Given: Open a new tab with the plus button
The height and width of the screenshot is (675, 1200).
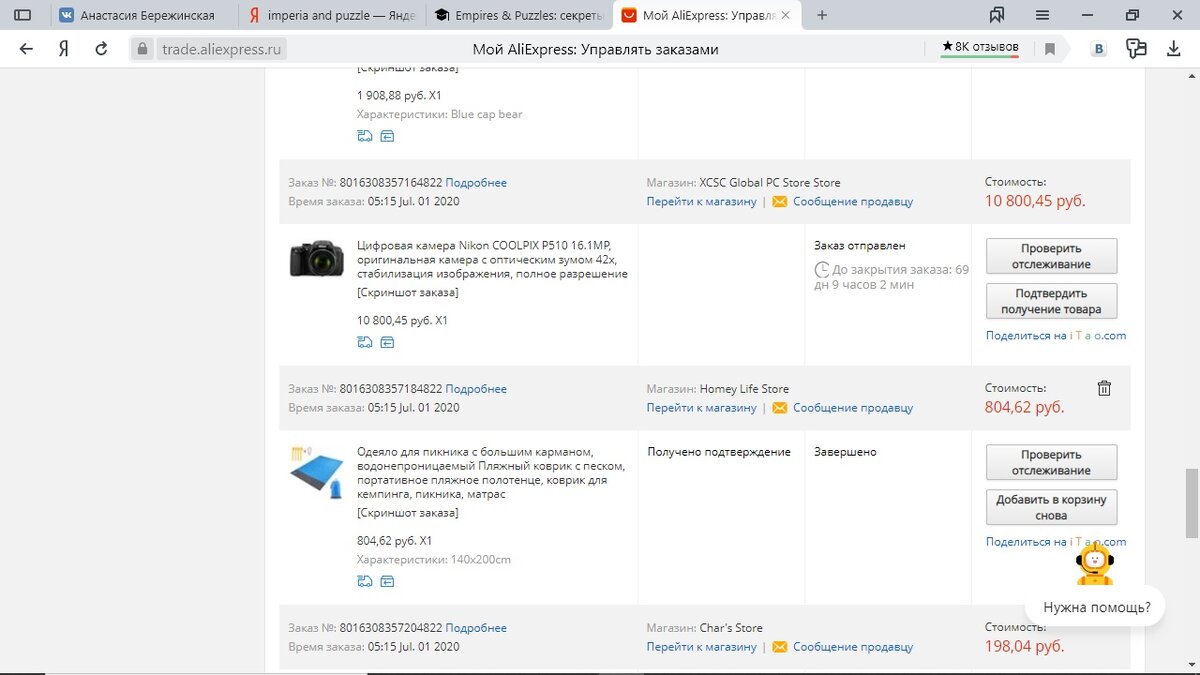Looking at the screenshot, I should [822, 15].
